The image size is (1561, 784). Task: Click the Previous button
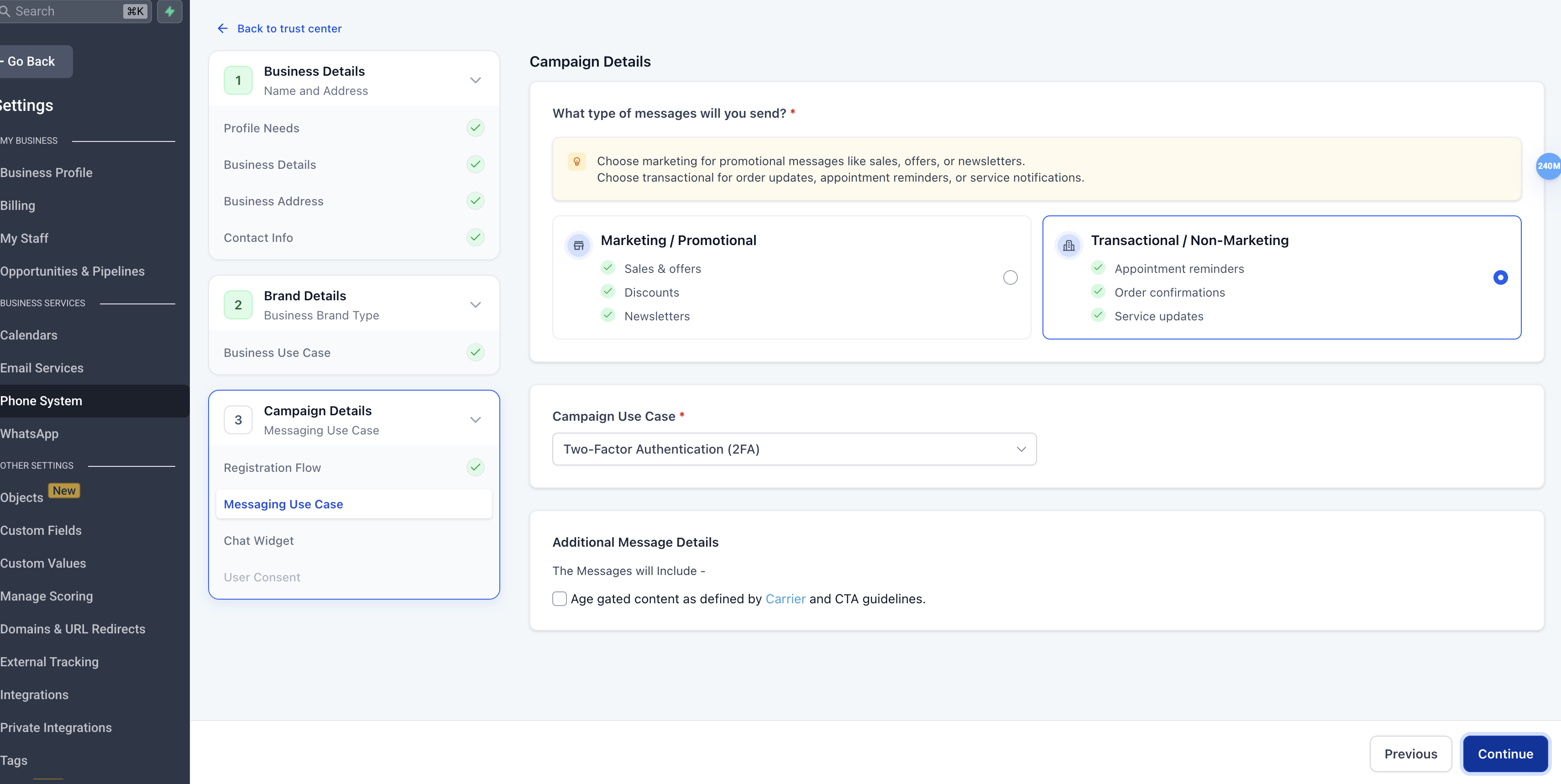tap(1410, 754)
